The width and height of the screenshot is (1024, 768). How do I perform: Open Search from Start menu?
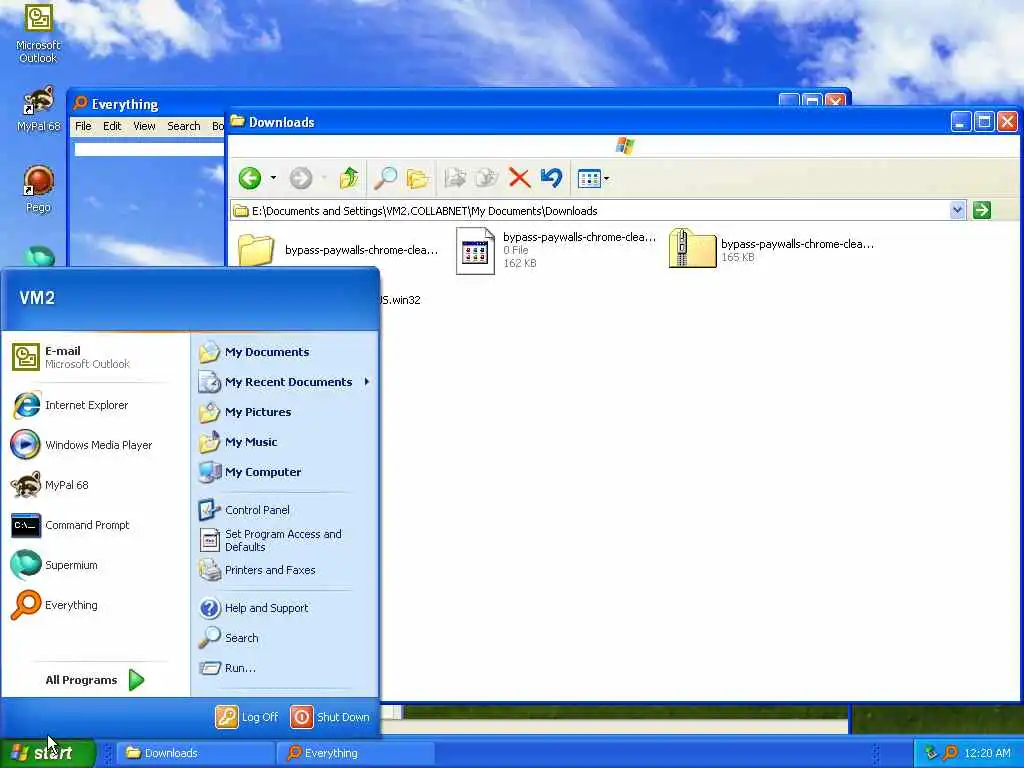tap(285, 638)
